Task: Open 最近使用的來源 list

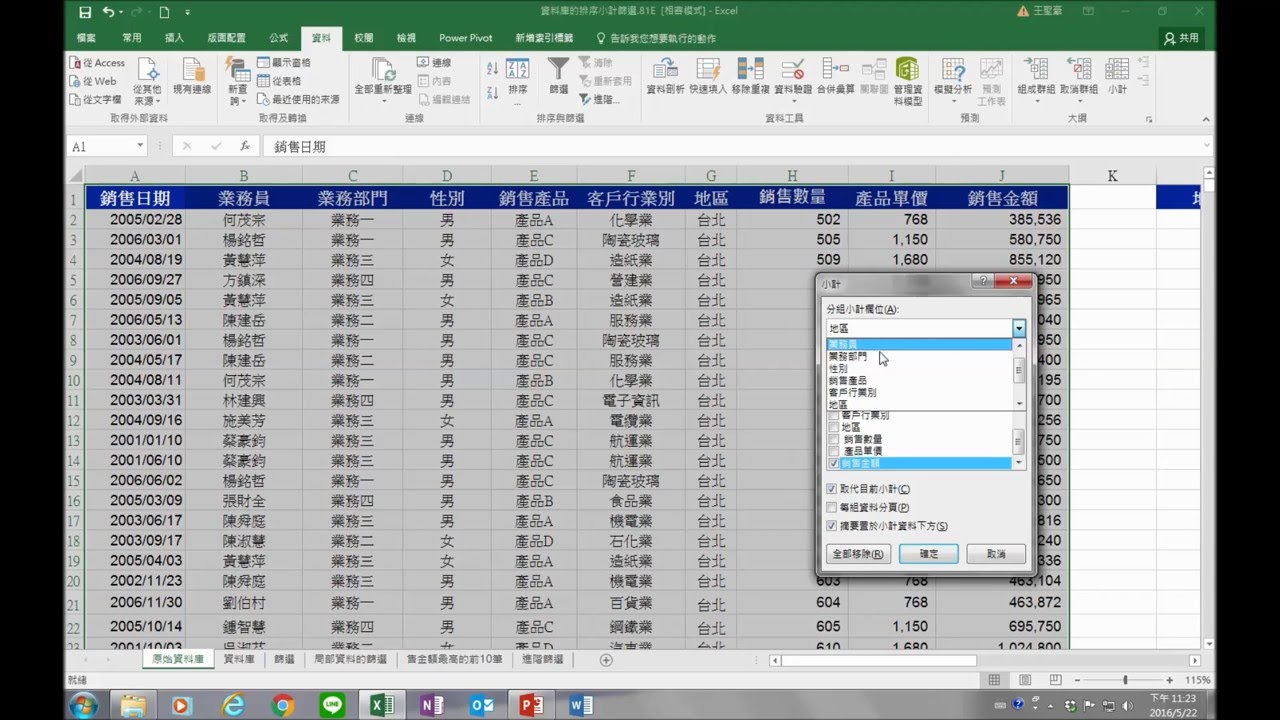Action: [x=297, y=99]
